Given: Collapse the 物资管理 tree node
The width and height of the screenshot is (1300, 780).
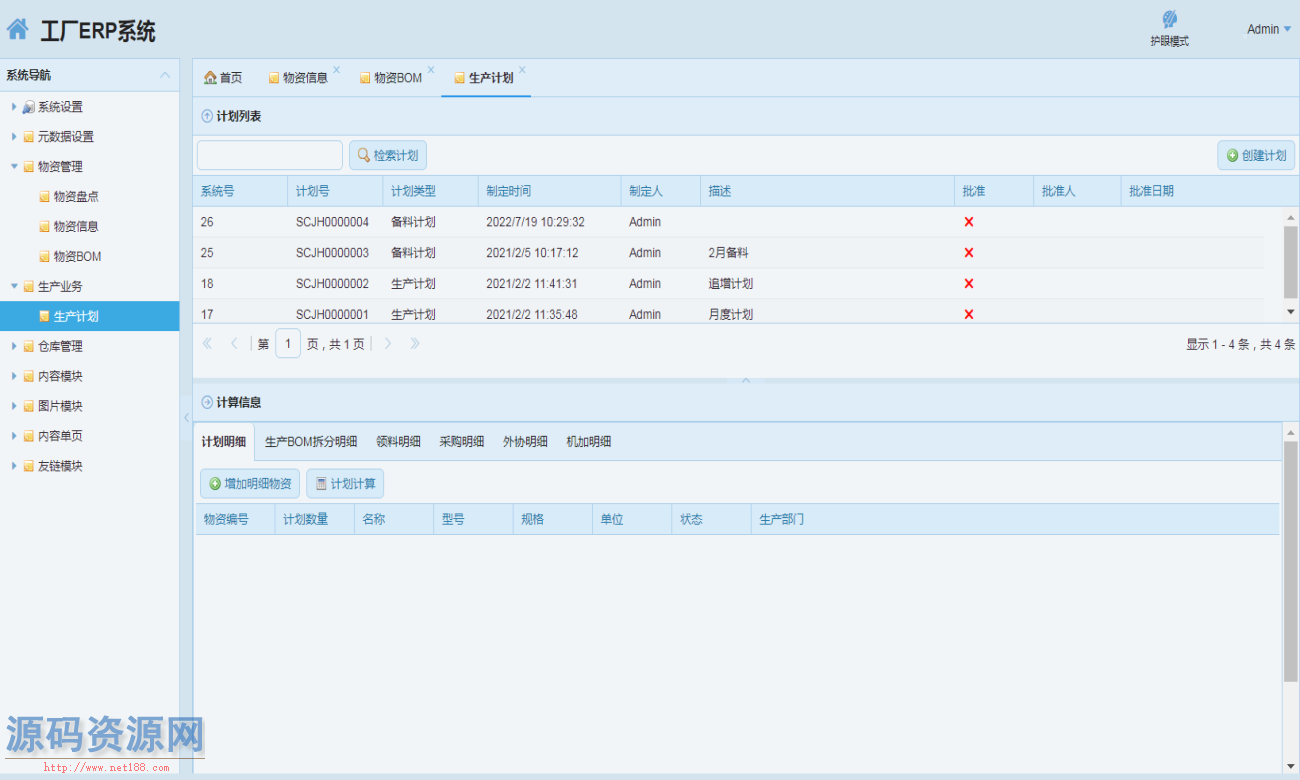Looking at the screenshot, I should click(14, 167).
